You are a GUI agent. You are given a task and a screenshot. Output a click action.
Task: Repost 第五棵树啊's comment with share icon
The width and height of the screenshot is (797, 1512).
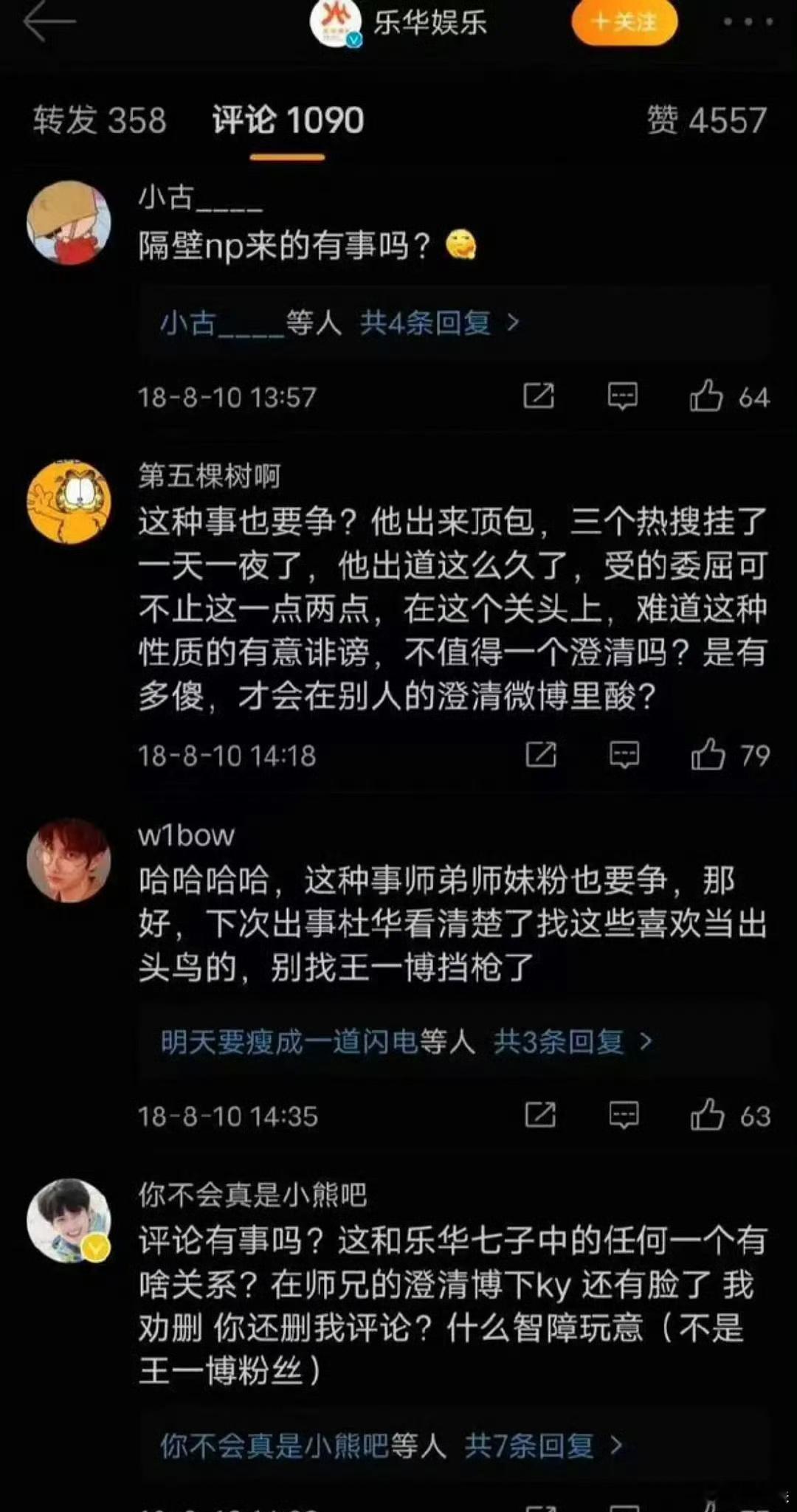coord(541,755)
